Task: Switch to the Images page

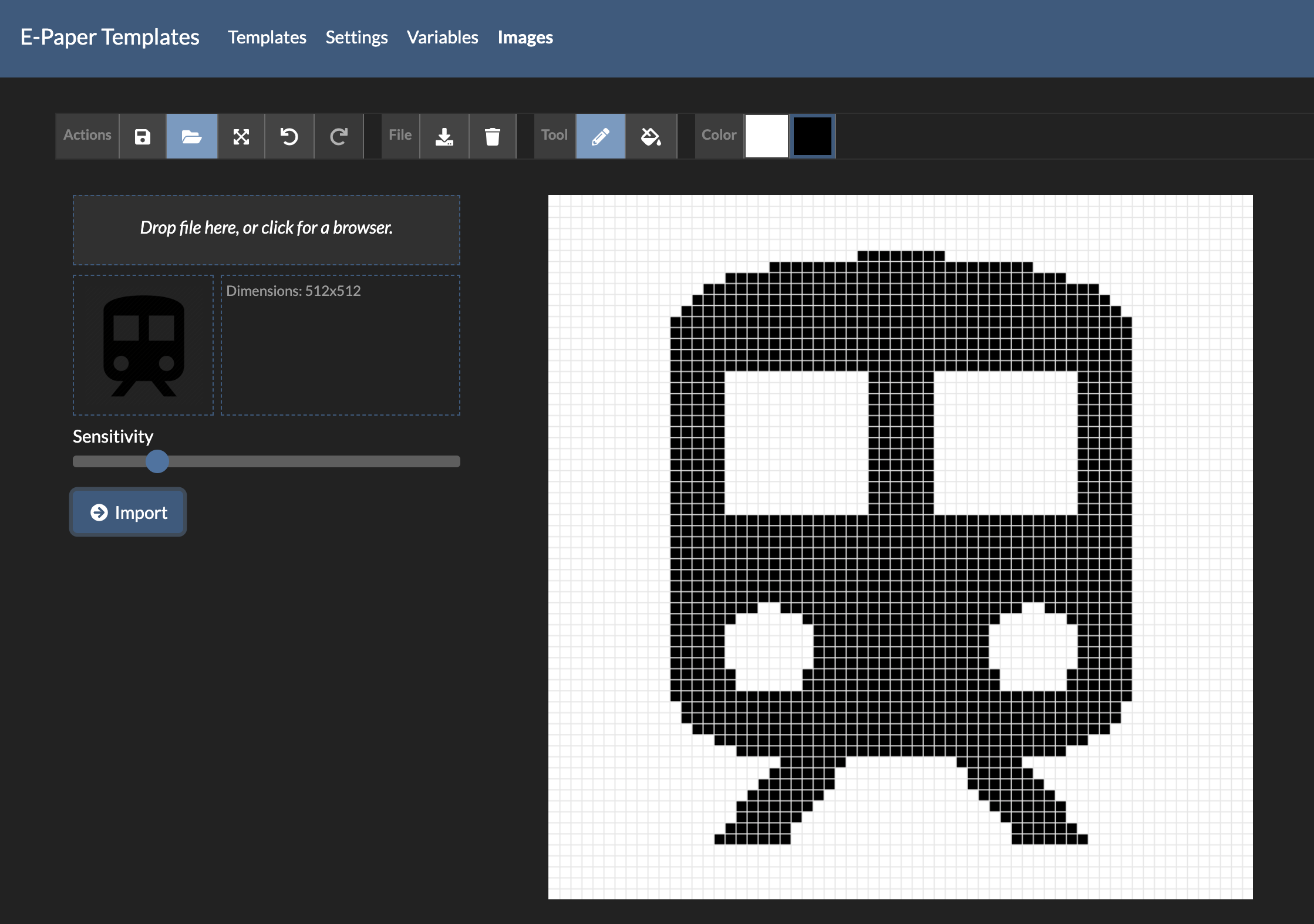Action: [x=525, y=38]
